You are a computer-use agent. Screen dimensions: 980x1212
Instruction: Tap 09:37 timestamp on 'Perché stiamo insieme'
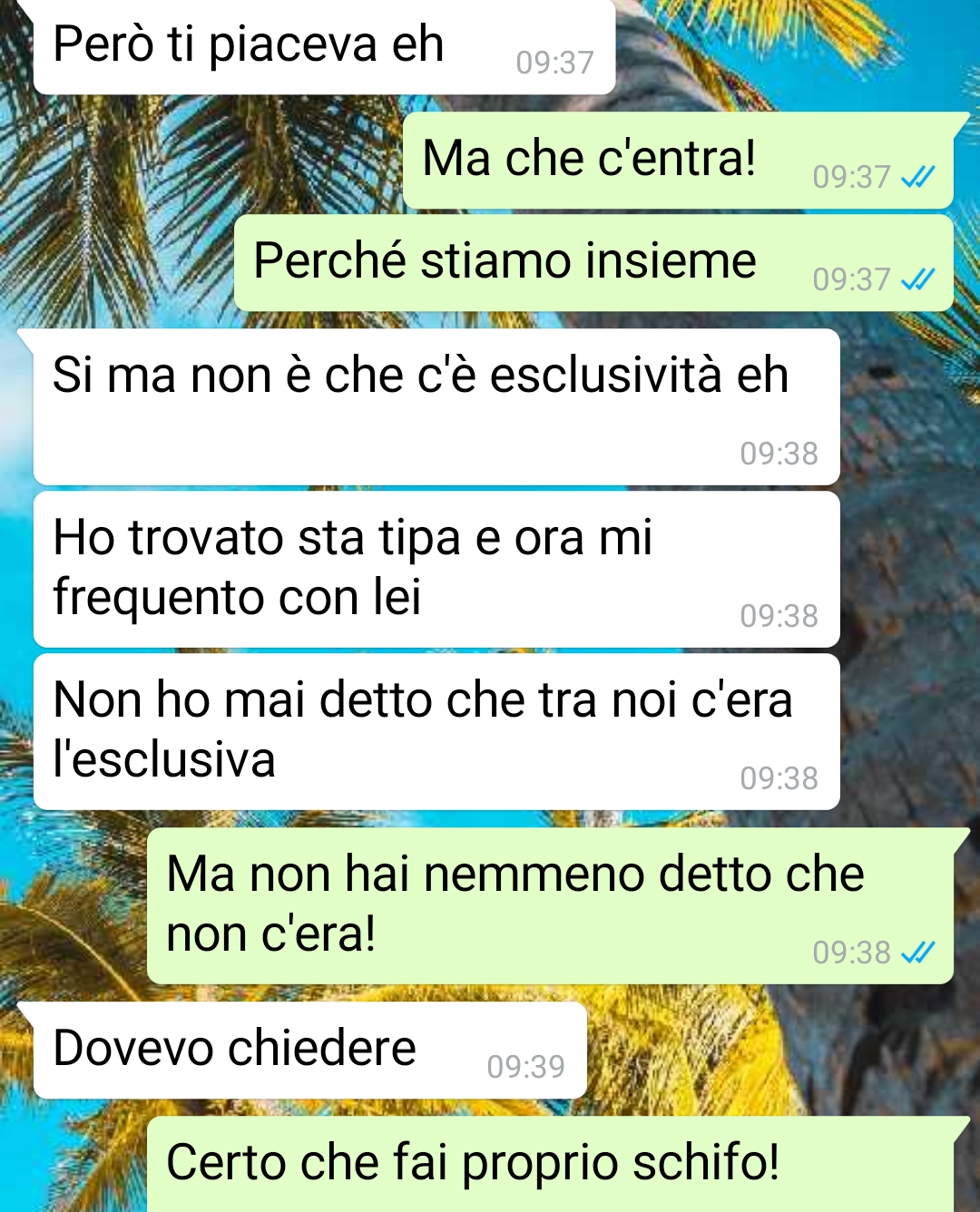(x=851, y=279)
